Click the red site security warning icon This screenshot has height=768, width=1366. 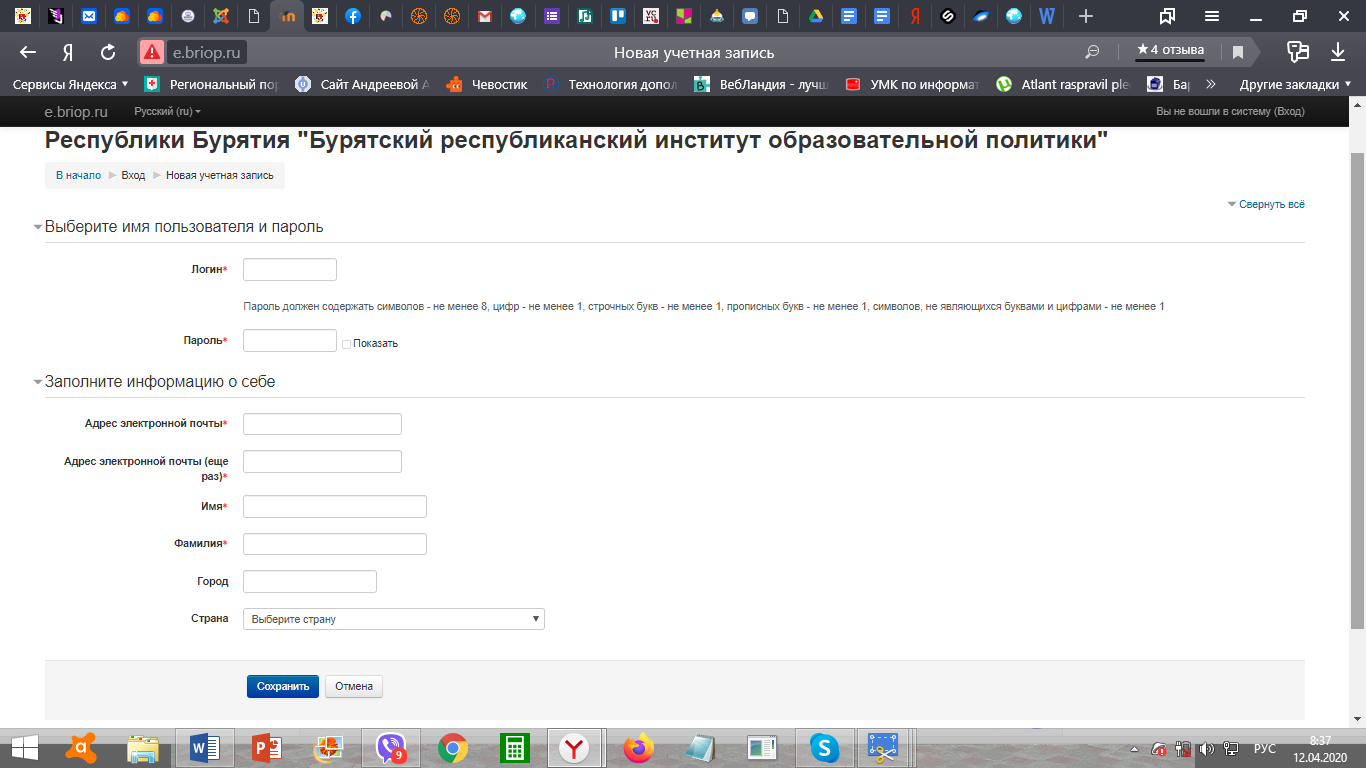tap(151, 53)
